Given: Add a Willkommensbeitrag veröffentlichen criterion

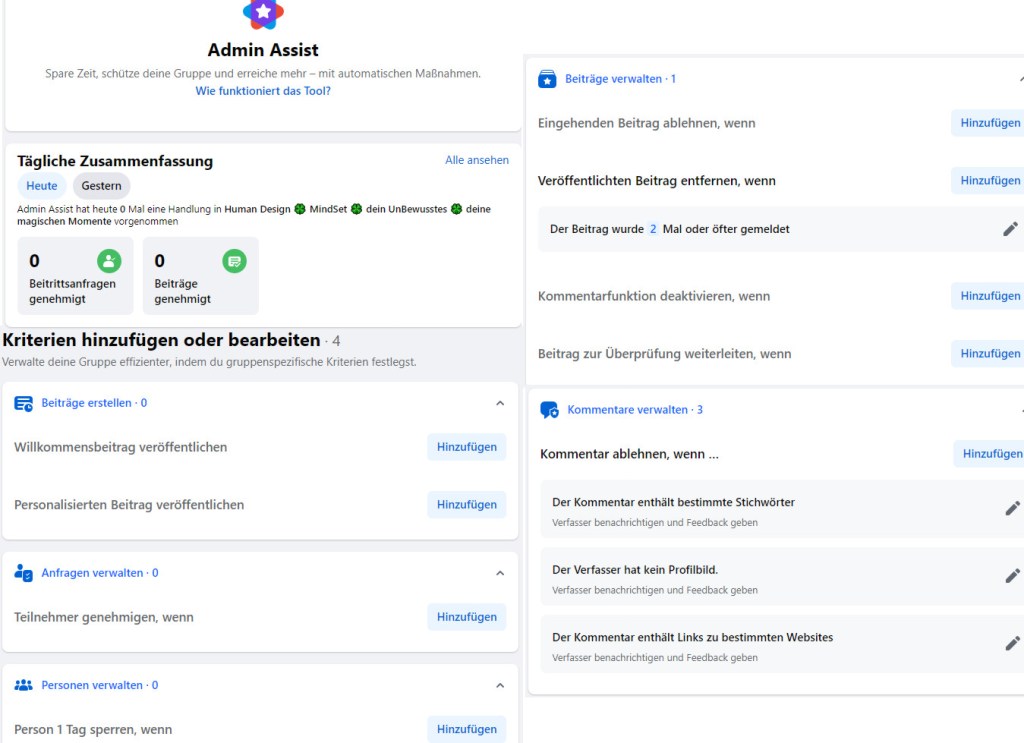Looking at the screenshot, I should tap(466, 447).
